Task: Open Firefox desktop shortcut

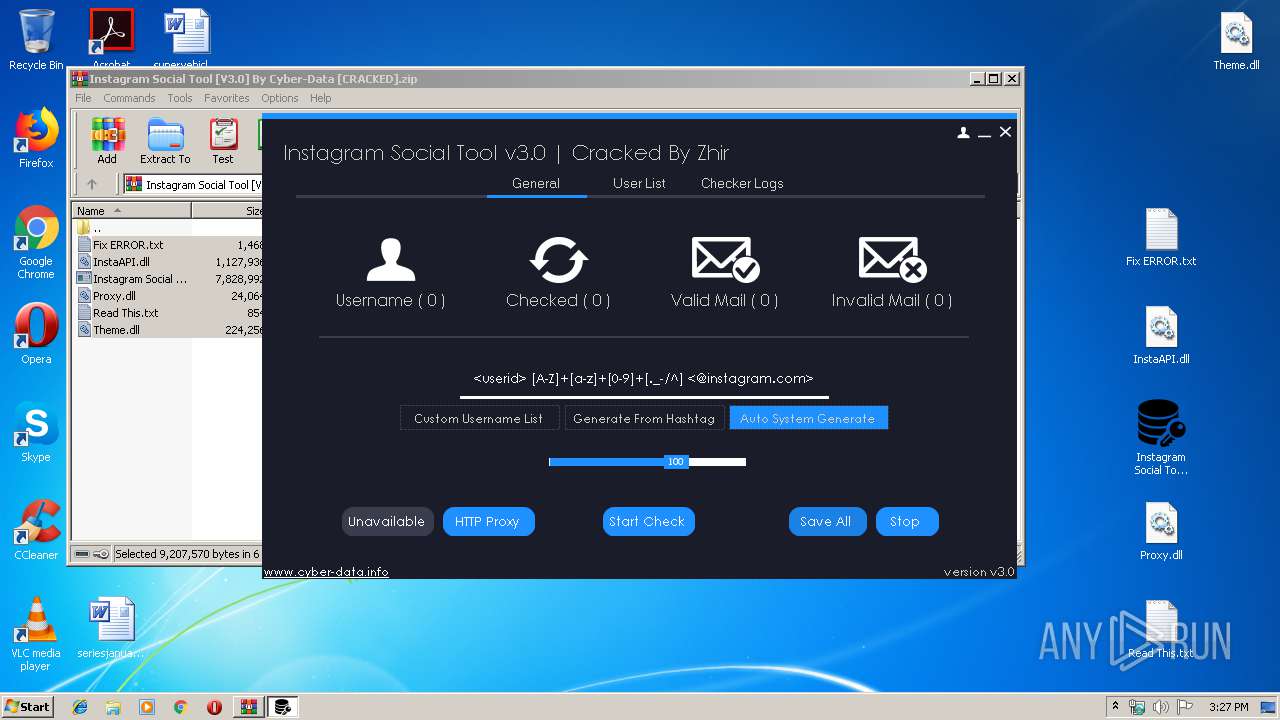Action: tap(36, 138)
